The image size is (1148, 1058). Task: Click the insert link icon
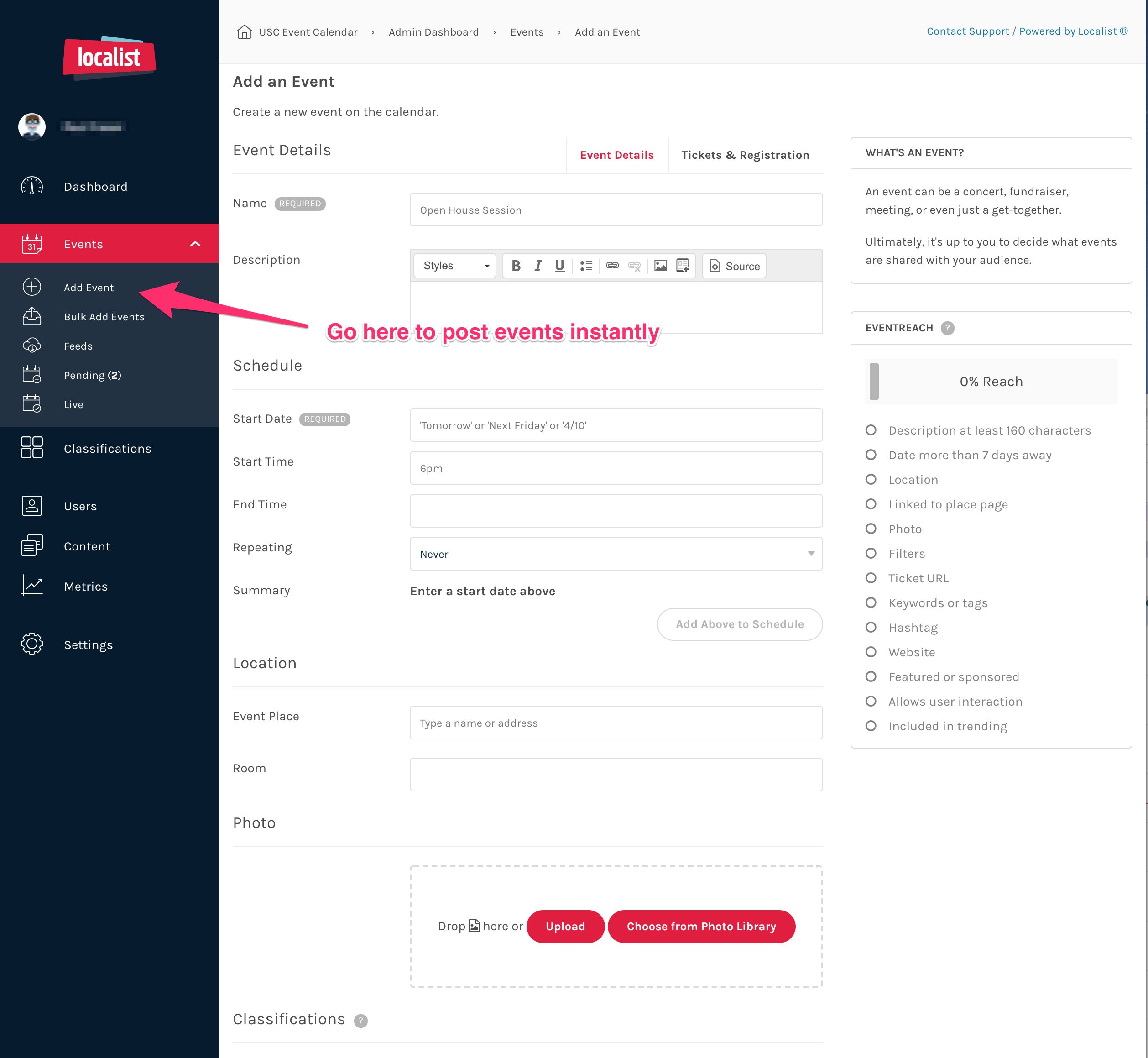[612, 266]
